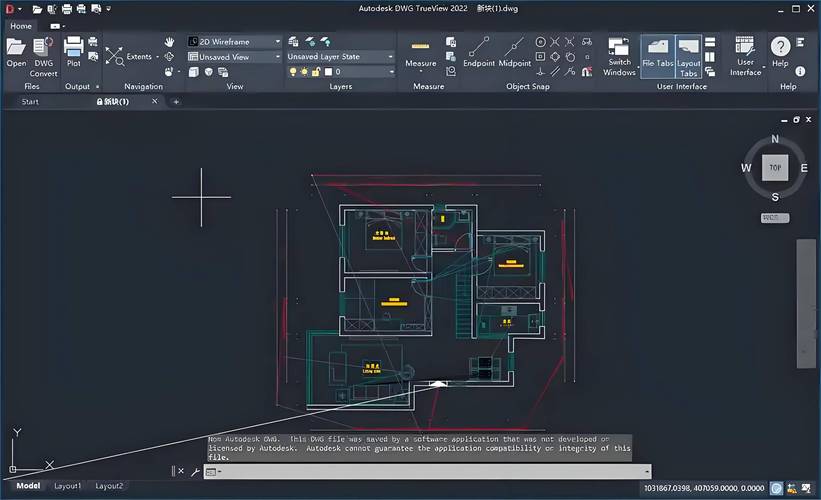821x500 pixels.
Task: Switch to the Layout1 tab
Action: pyautogui.click(x=67, y=486)
